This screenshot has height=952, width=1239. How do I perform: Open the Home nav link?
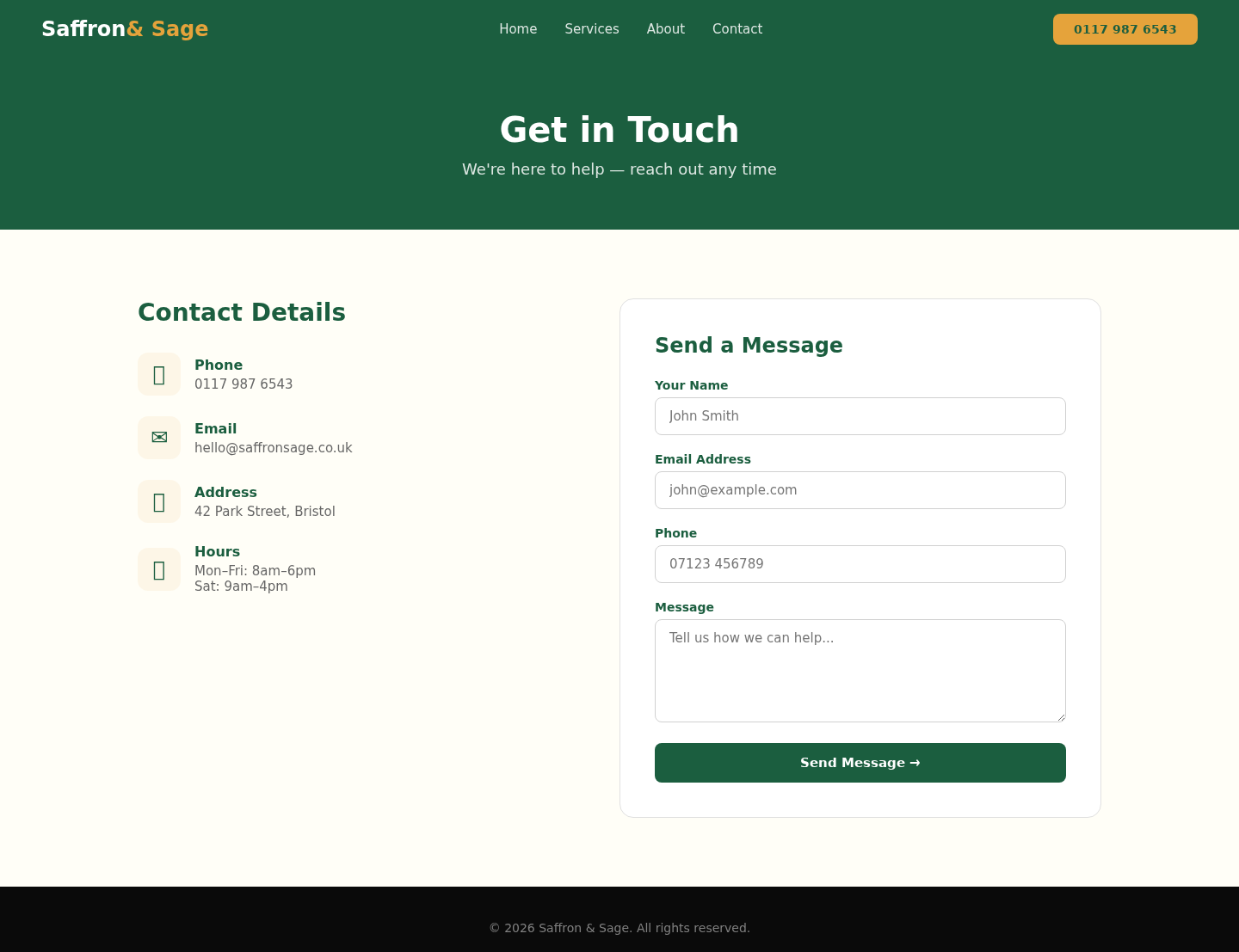(x=518, y=29)
